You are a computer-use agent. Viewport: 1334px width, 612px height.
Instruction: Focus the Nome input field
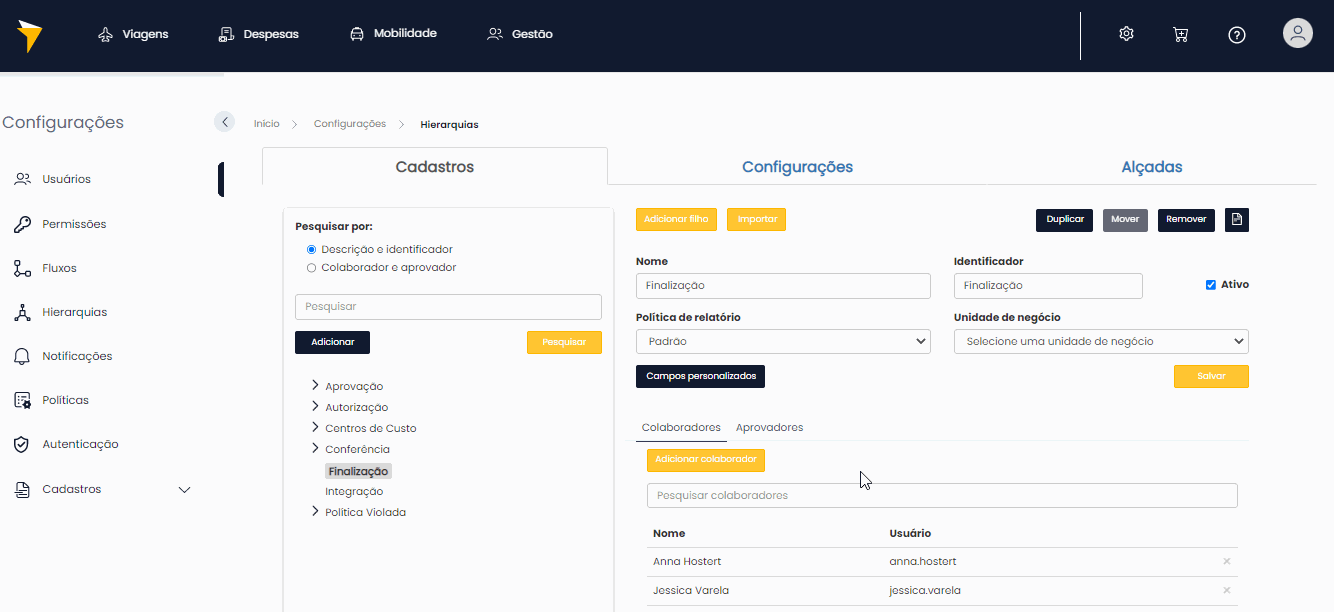(x=783, y=285)
